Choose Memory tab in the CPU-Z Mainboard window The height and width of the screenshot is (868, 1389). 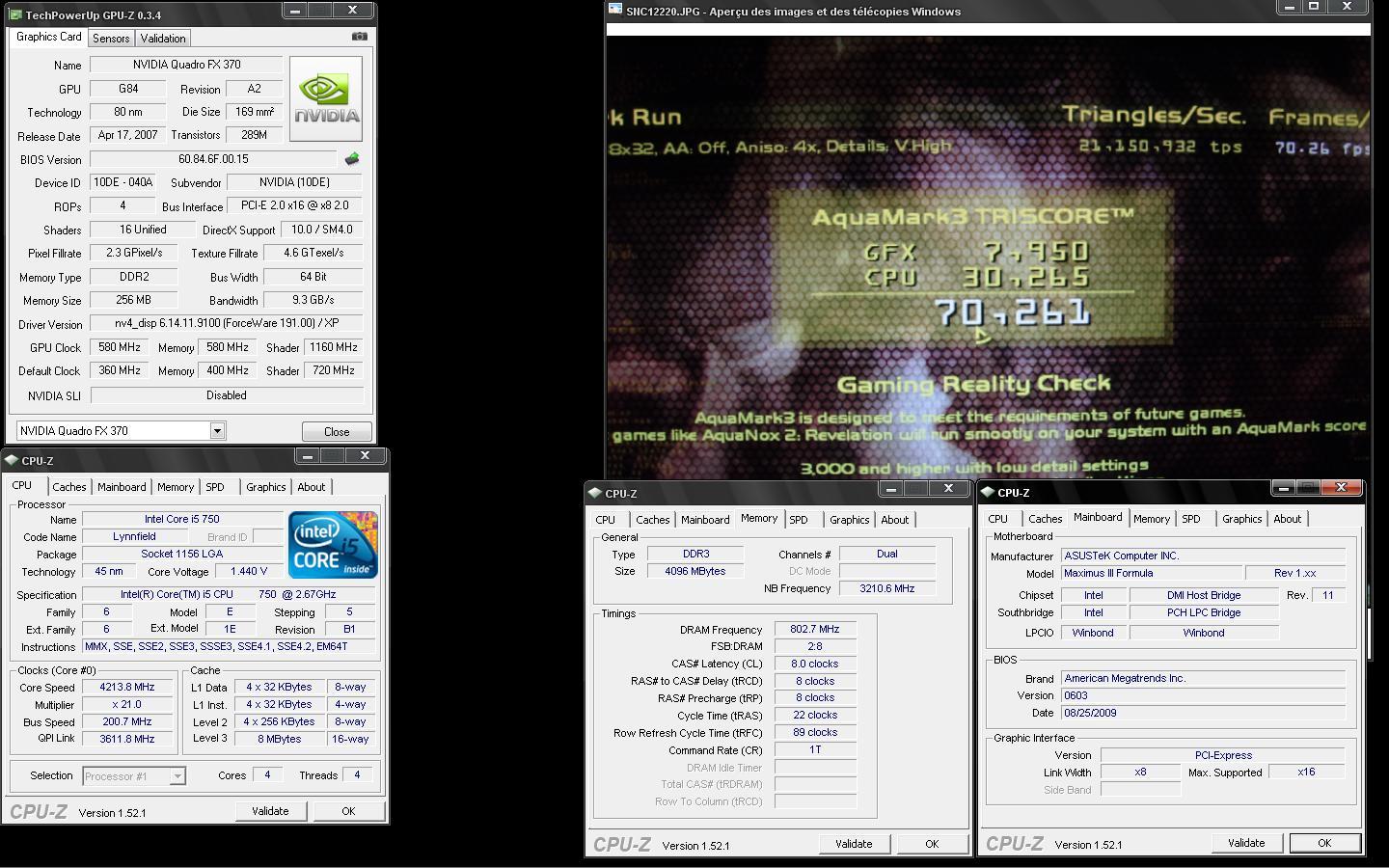tap(1152, 519)
